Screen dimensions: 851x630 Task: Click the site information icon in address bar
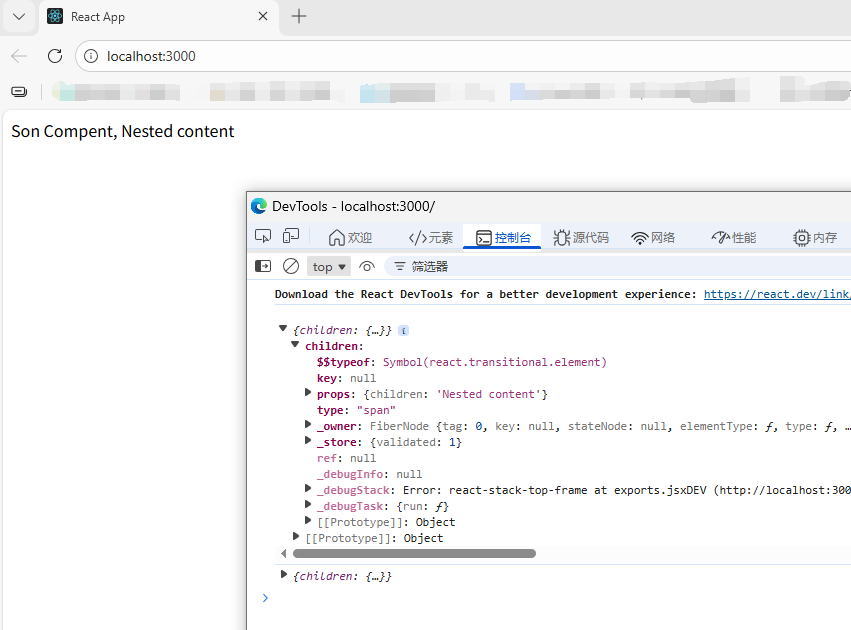[x=91, y=56]
